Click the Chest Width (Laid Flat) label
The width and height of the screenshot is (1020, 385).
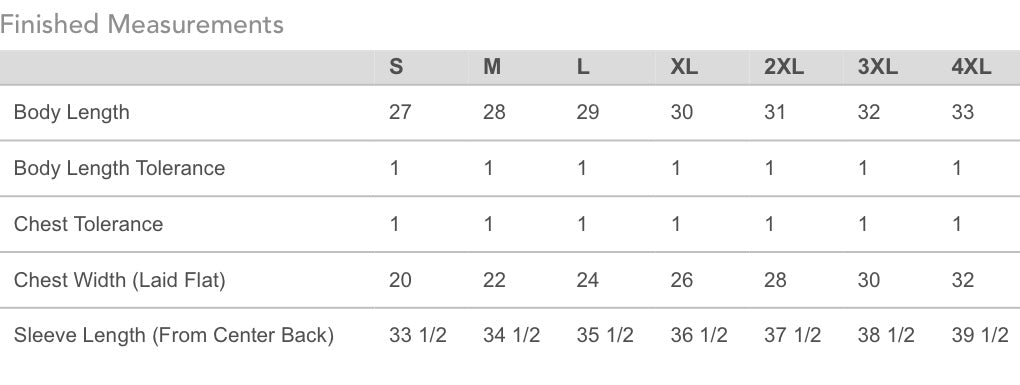pos(120,280)
